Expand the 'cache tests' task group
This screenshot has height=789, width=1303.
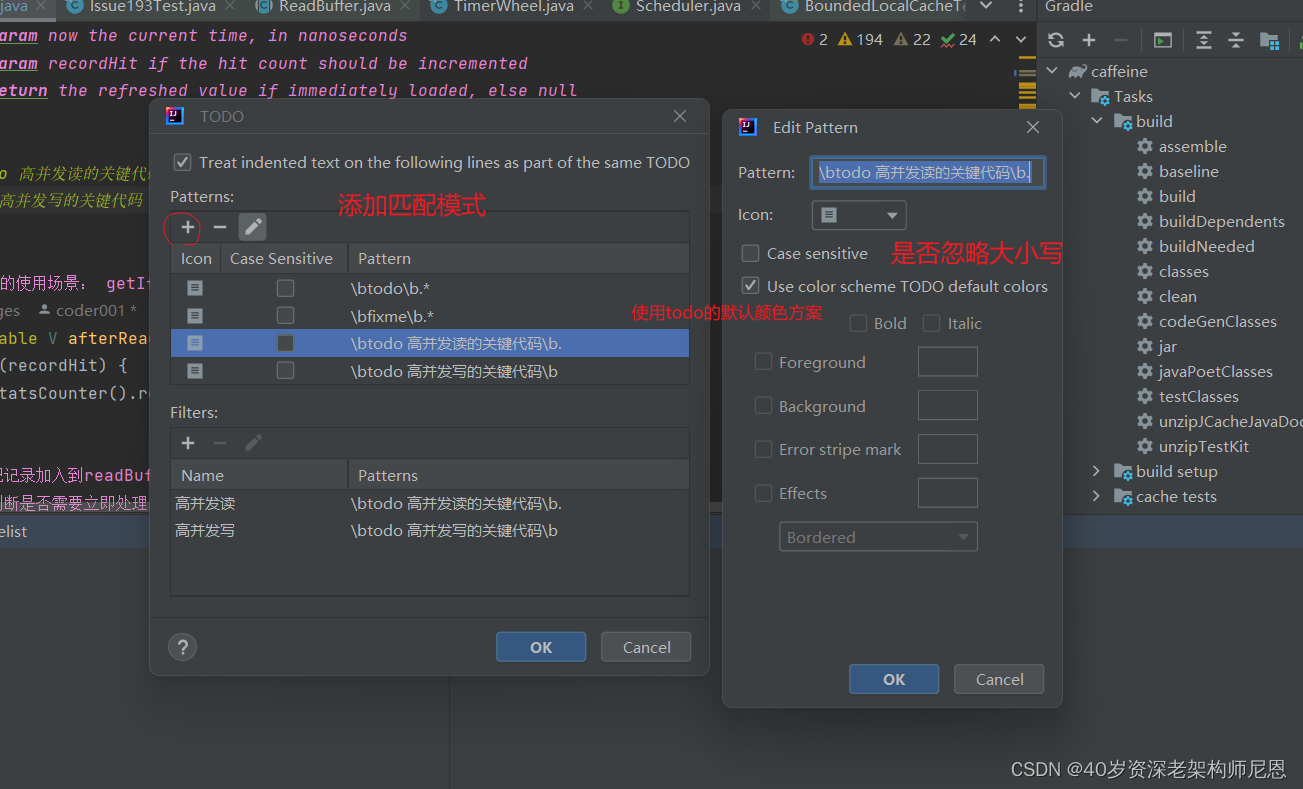1097,496
